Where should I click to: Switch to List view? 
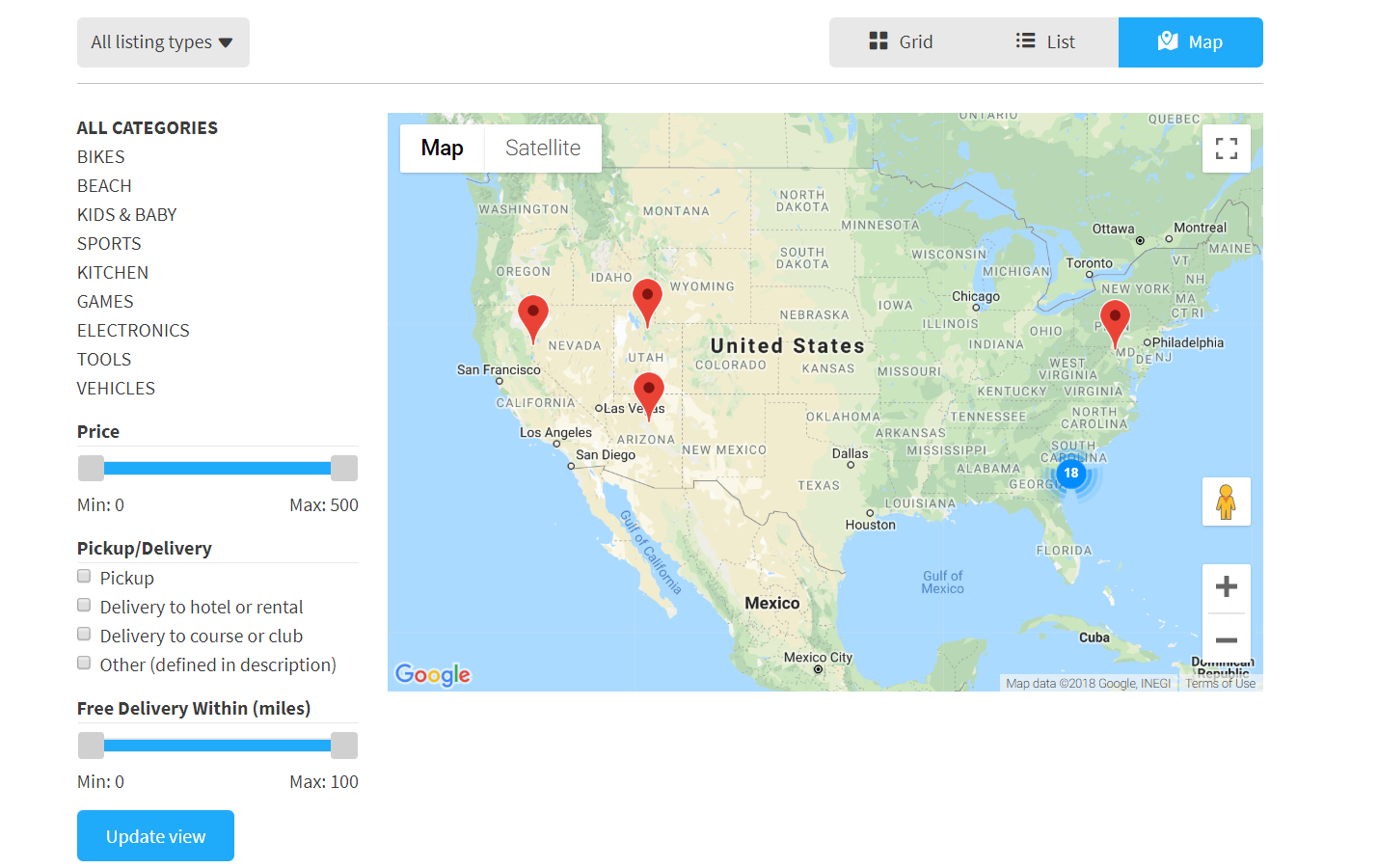point(1046,42)
